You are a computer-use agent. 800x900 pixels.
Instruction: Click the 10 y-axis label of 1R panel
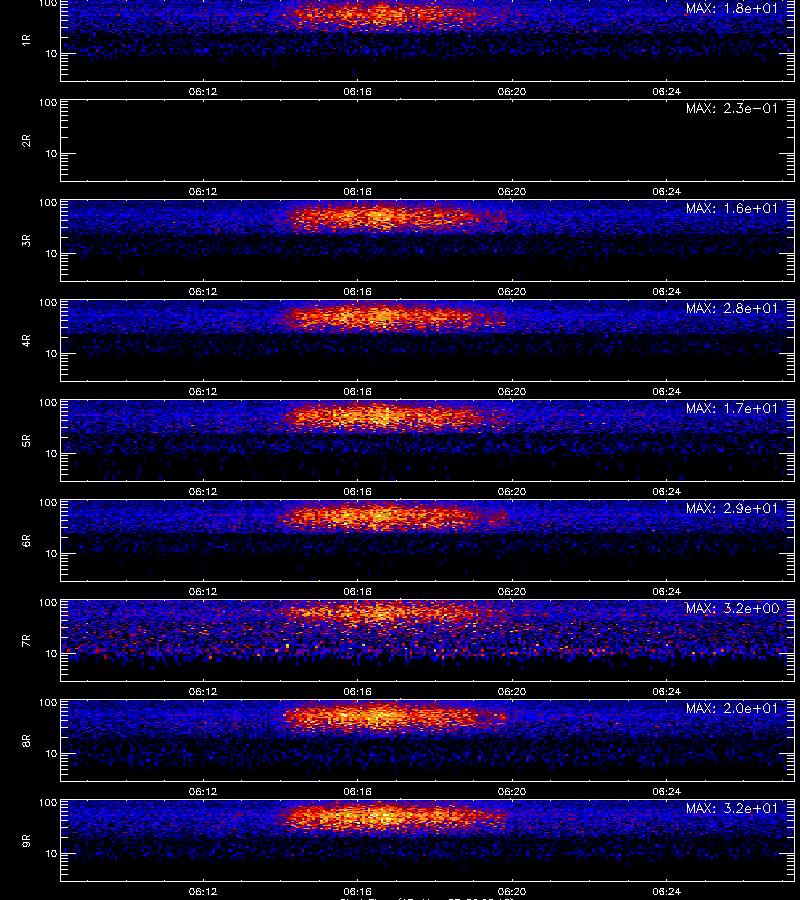click(51, 53)
